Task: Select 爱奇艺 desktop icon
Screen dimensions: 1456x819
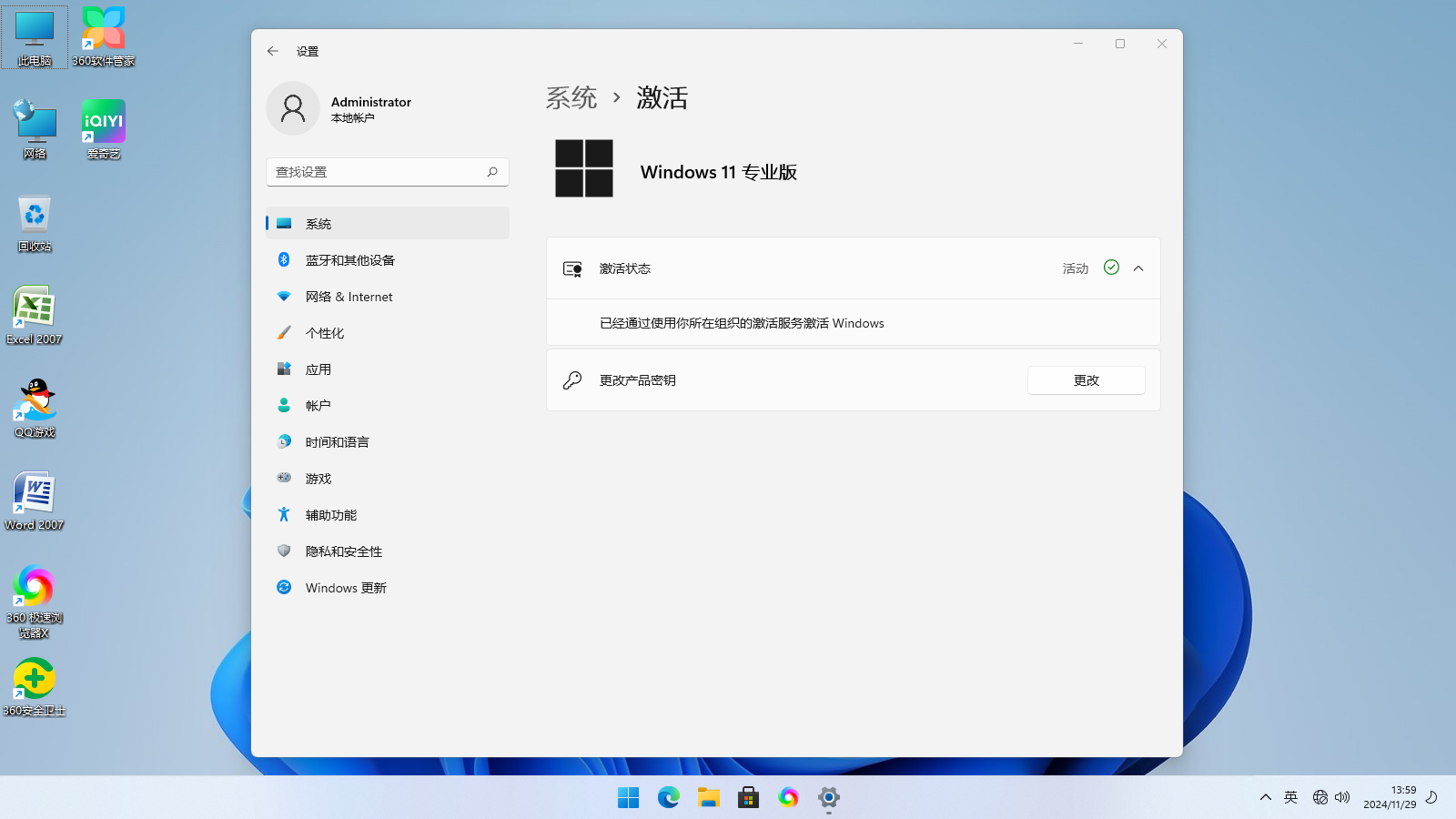Action: 104,130
